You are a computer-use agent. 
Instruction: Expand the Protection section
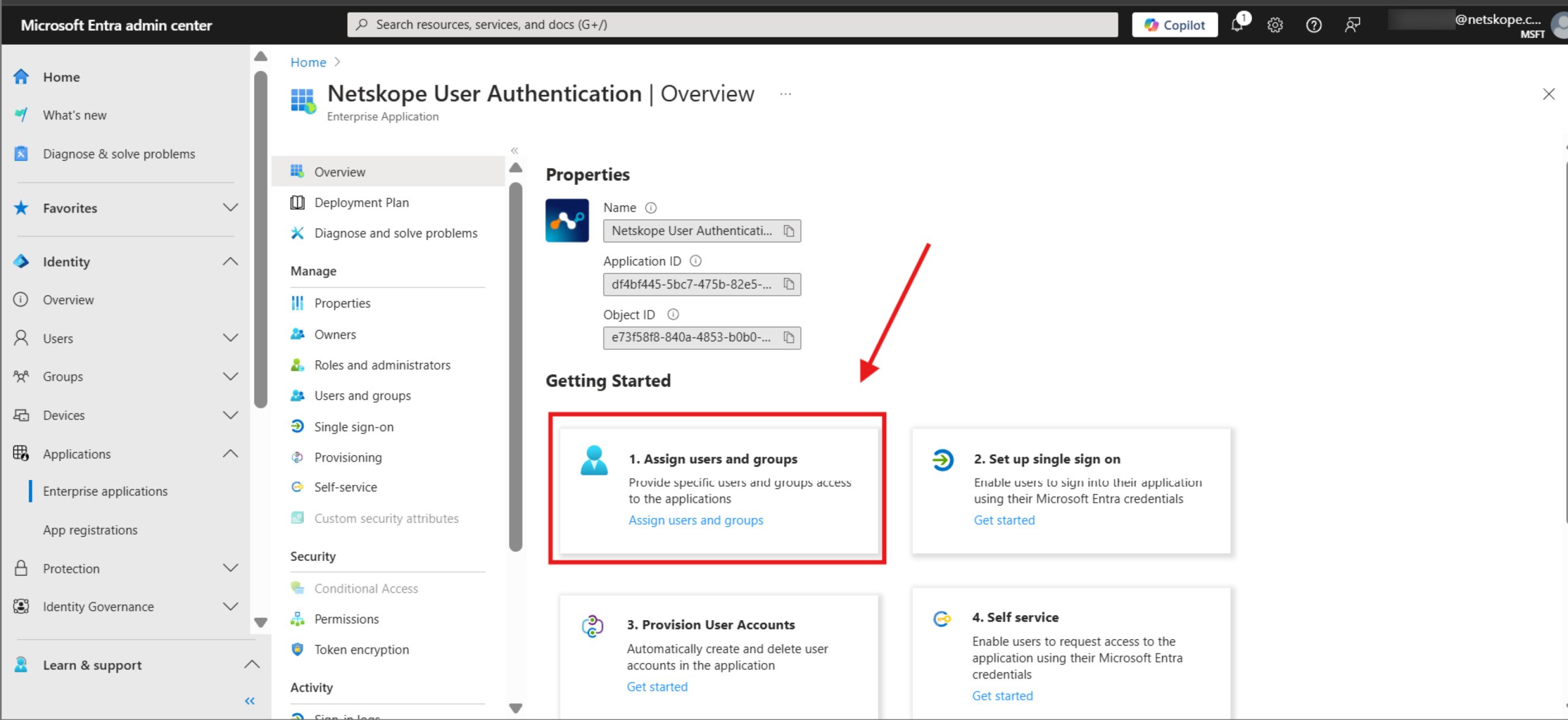coord(230,568)
